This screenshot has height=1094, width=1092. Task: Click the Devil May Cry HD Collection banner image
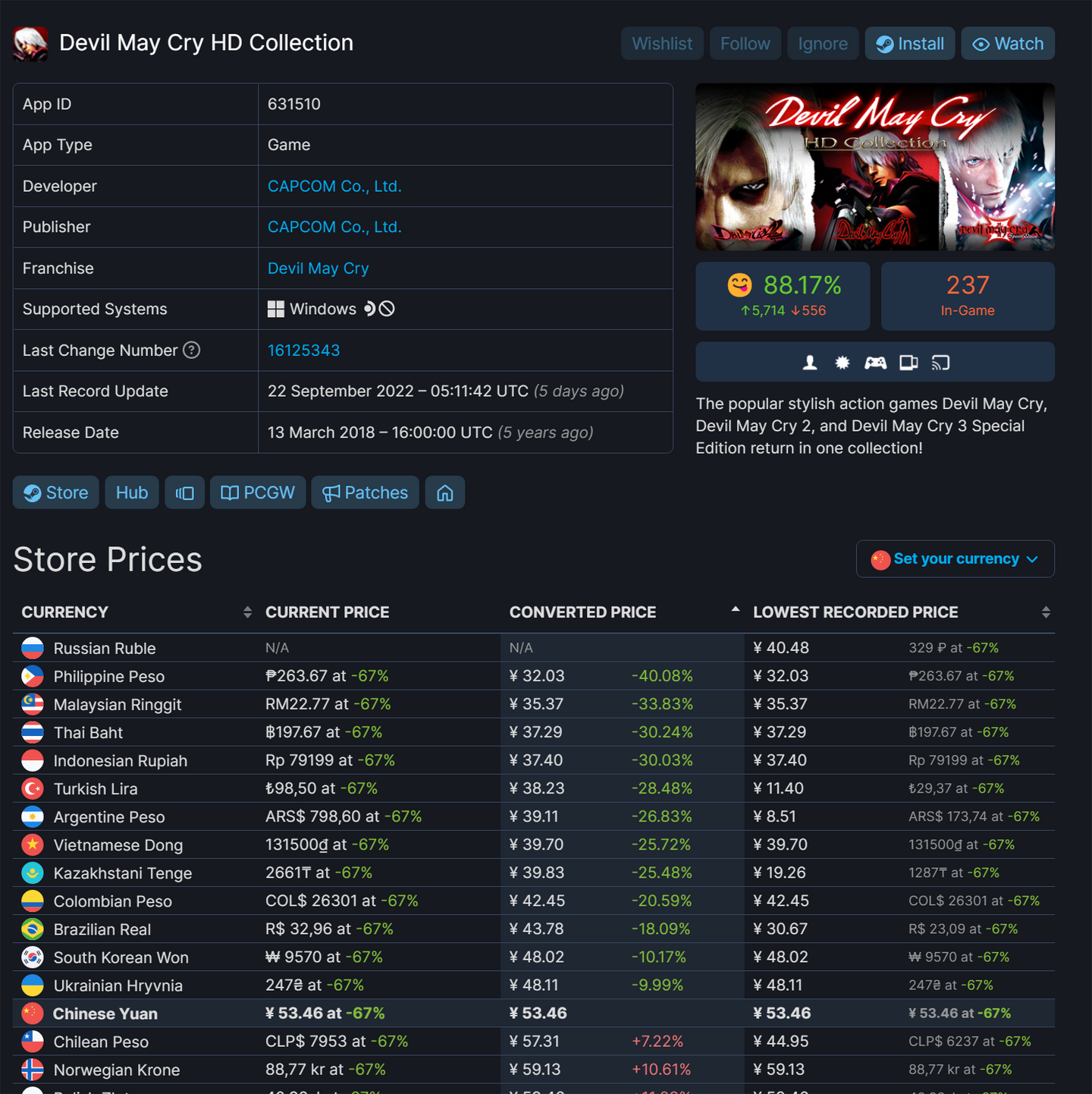tap(875, 167)
